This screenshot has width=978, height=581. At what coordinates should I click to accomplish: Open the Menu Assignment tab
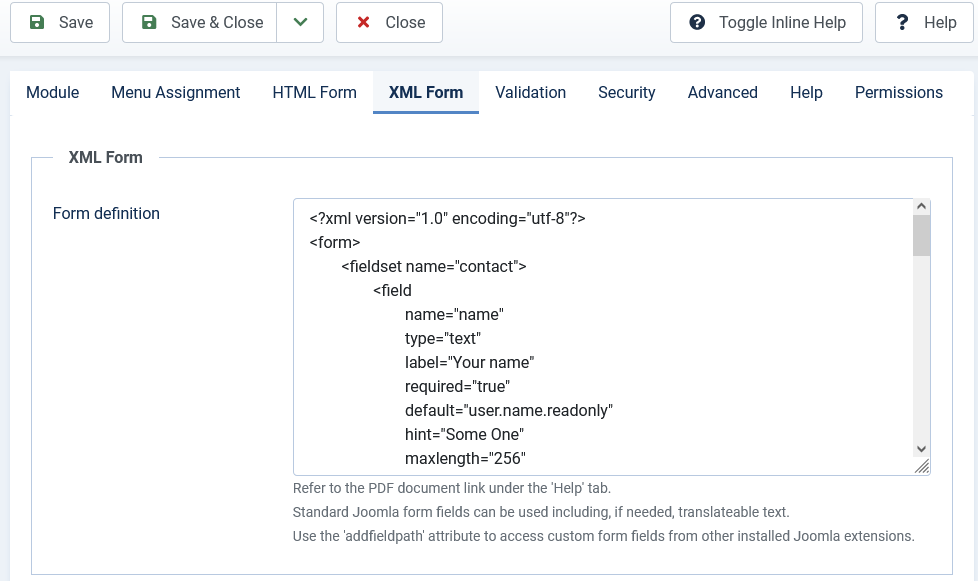(x=175, y=92)
